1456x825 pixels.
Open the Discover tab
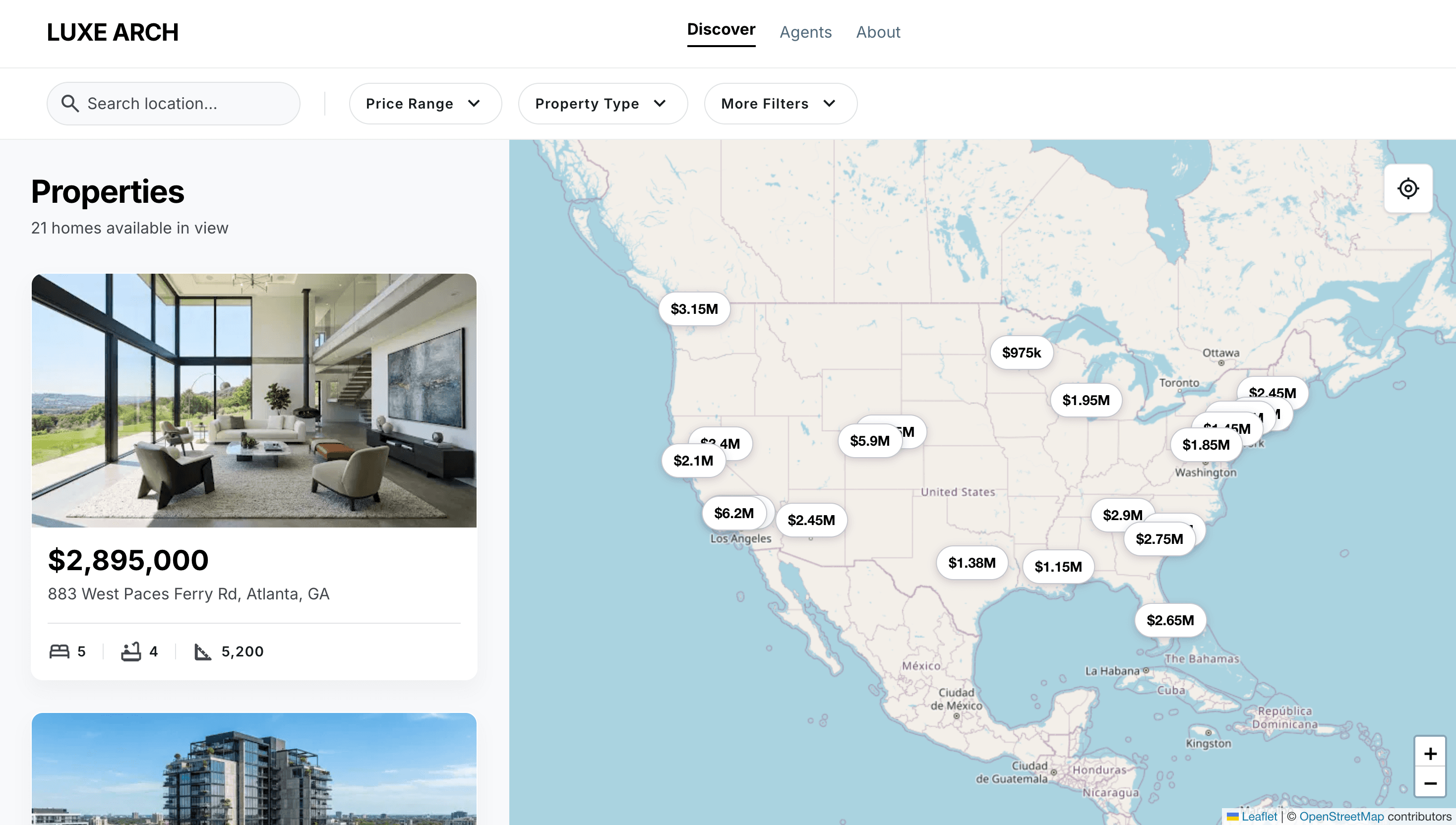(x=721, y=29)
